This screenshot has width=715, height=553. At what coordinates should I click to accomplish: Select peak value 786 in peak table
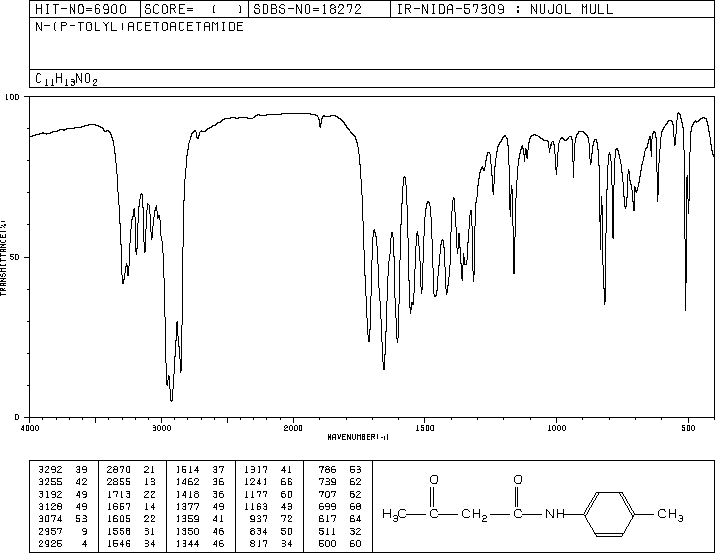tap(327, 469)
